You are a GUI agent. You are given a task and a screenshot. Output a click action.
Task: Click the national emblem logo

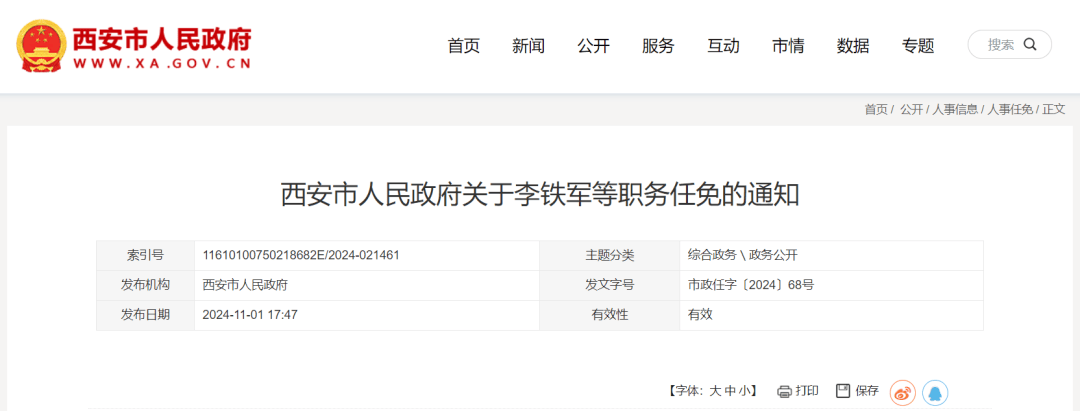coord(41,45)
